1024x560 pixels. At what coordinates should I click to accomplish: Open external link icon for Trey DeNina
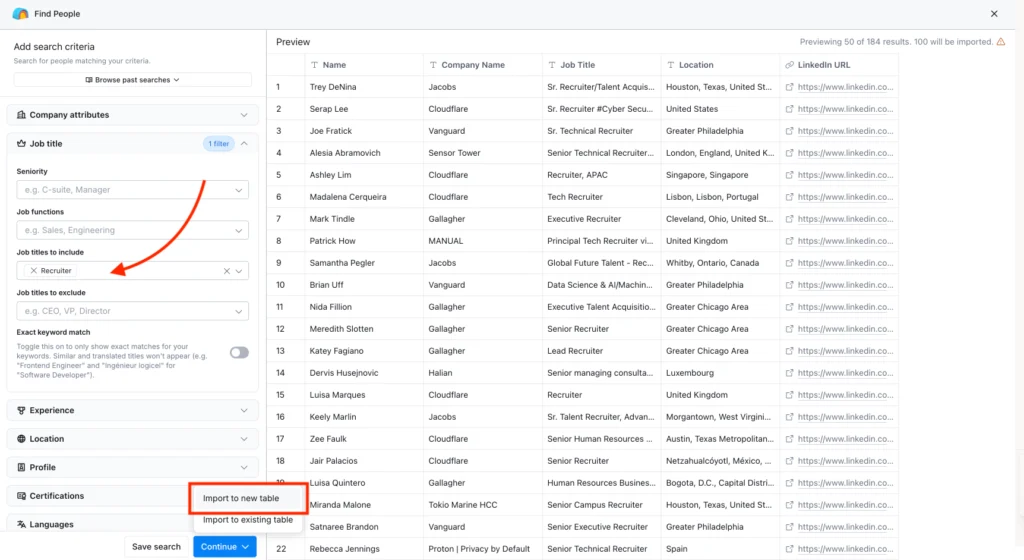tap(790, 87)
